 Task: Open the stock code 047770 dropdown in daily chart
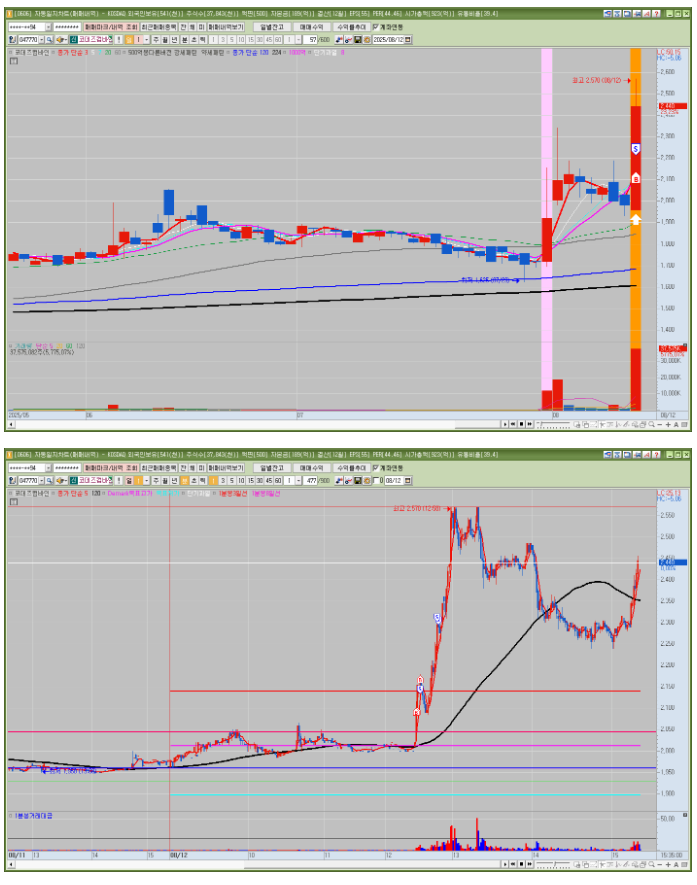coord(42,40)
